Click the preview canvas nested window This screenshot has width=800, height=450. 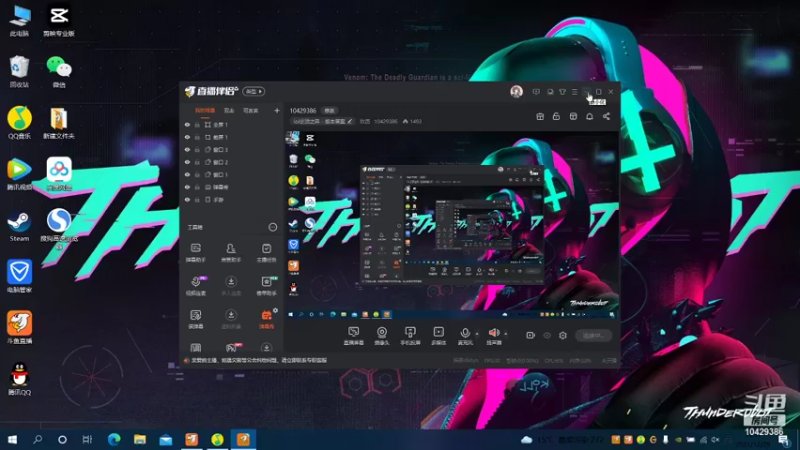pos(452,224)
